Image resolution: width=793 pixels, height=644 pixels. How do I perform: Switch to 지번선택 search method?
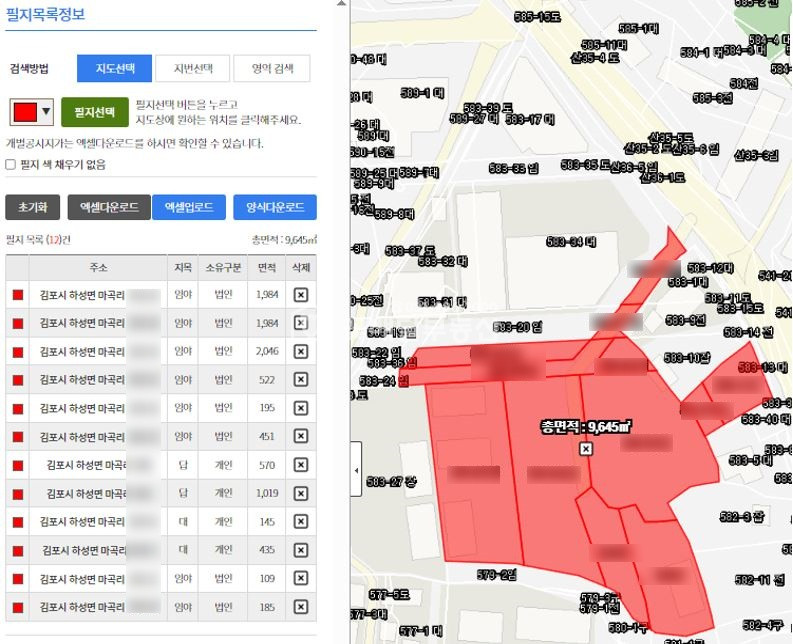[193, 68]
